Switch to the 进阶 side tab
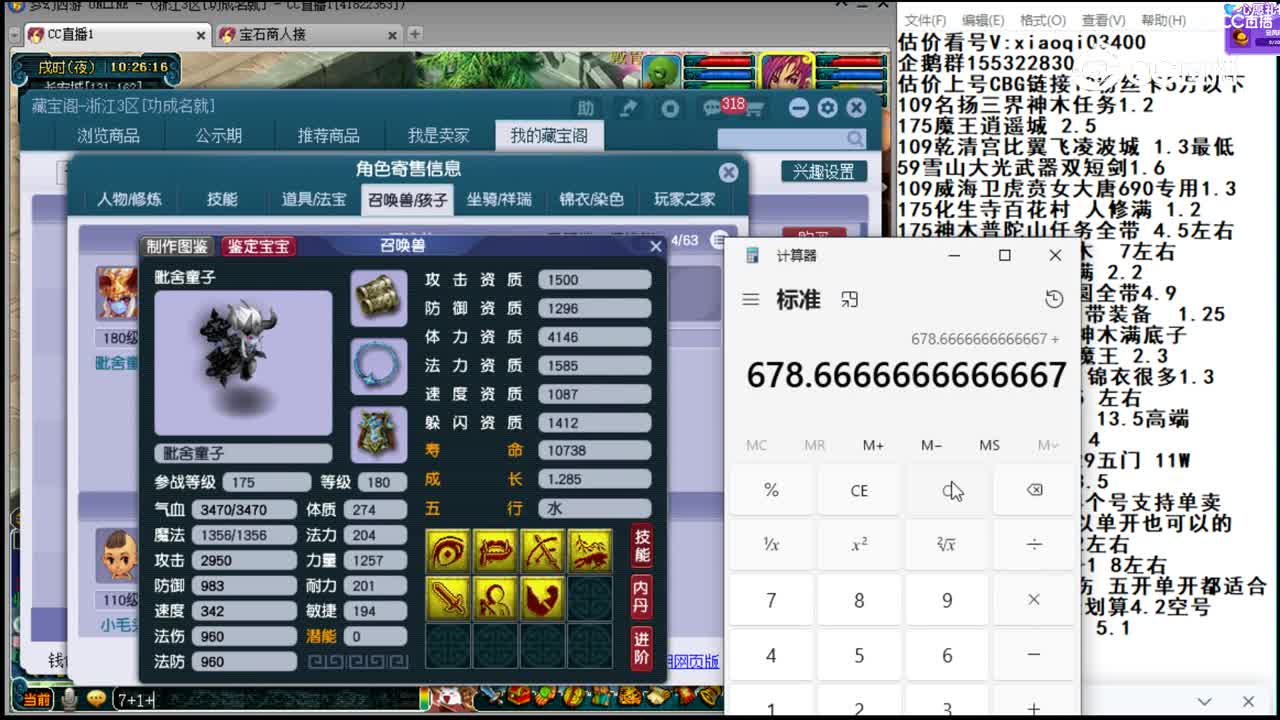Image resolution: width=1280 pixels, height=720 pixels. pyautogui.click(x=641, y=648)
